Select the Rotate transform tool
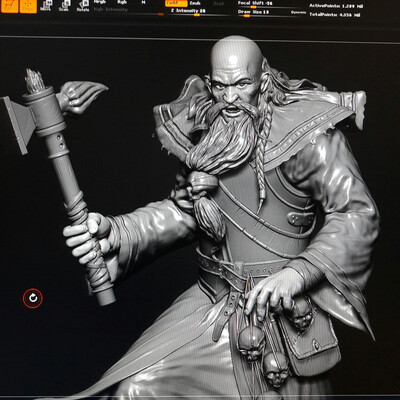 tap(83, 6)
